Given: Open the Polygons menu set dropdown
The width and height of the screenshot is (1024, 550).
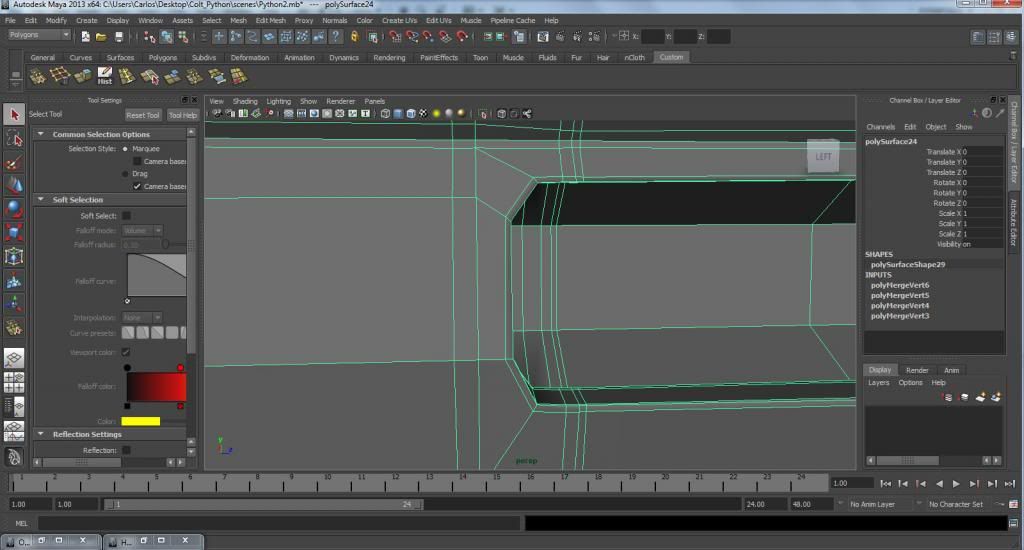Looking at the screenshot, I should (39, 35).
